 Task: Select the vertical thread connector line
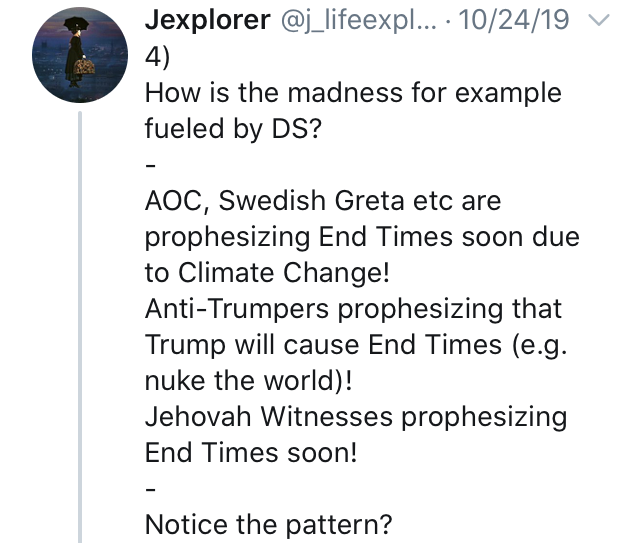(80, 327)
